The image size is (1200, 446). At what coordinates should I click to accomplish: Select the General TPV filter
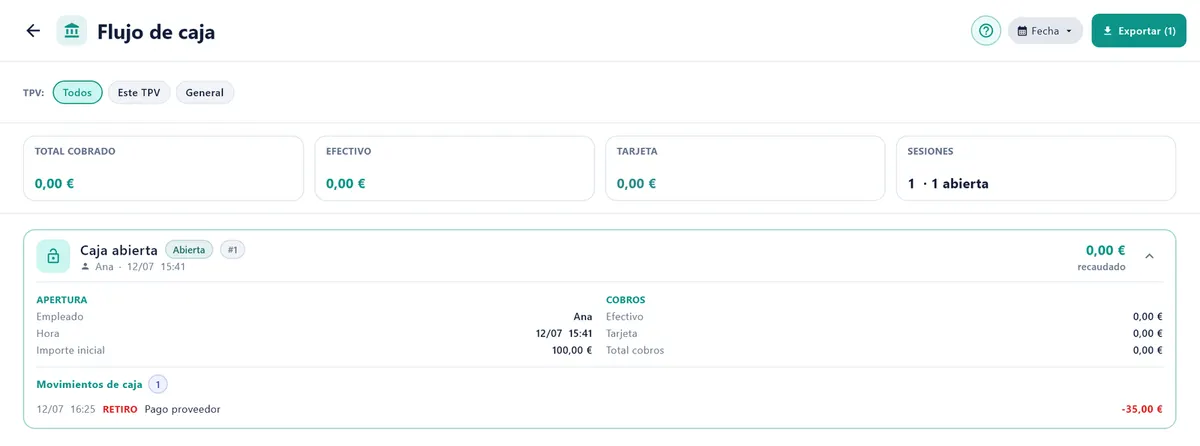coord(205,92)
